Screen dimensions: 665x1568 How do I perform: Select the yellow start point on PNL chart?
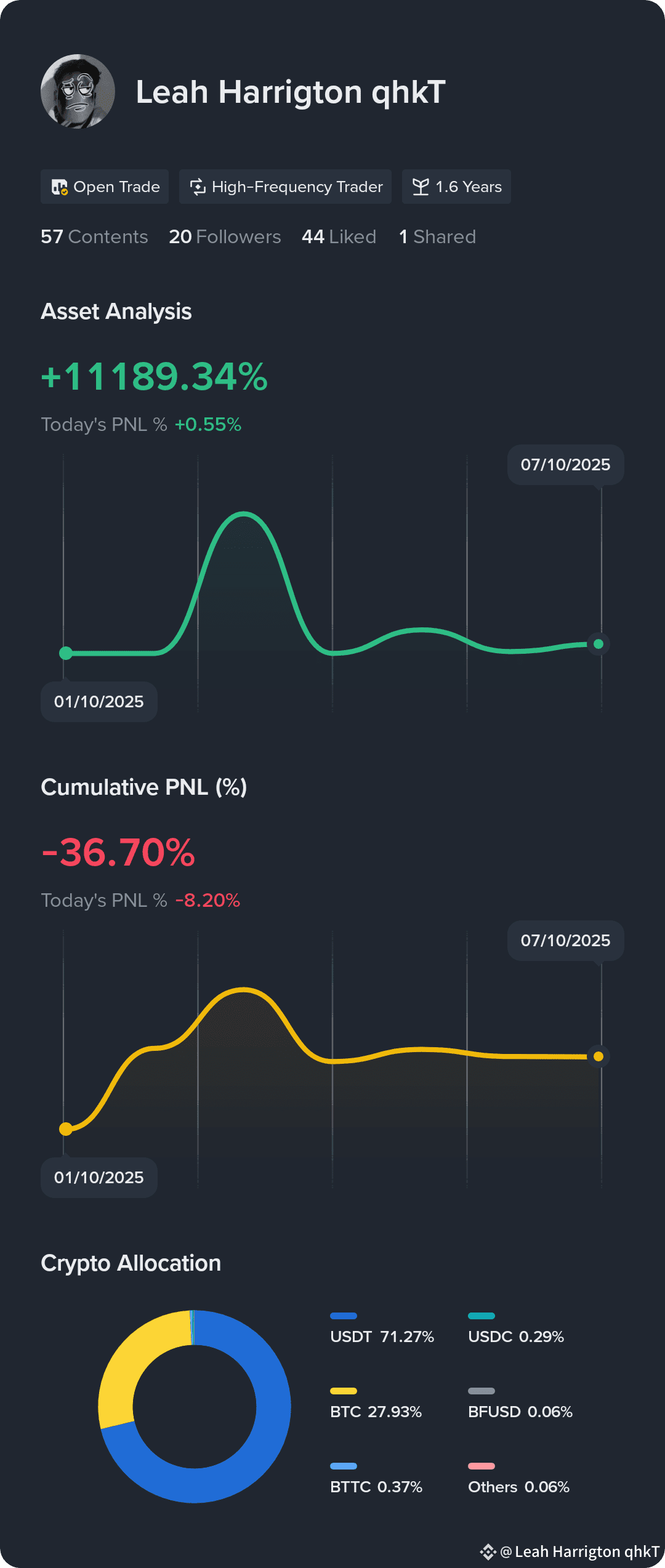coord(66,1129)
